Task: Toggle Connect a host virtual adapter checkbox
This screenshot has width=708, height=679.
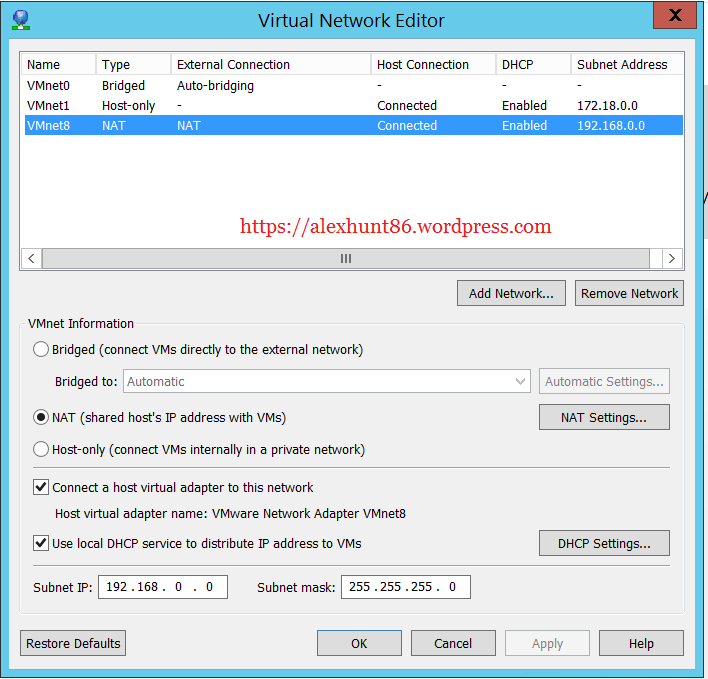Action: [41, 488]
